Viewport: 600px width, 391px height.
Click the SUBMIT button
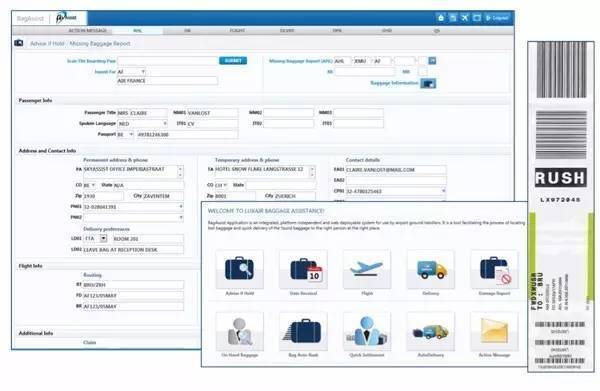coord(233,61)
